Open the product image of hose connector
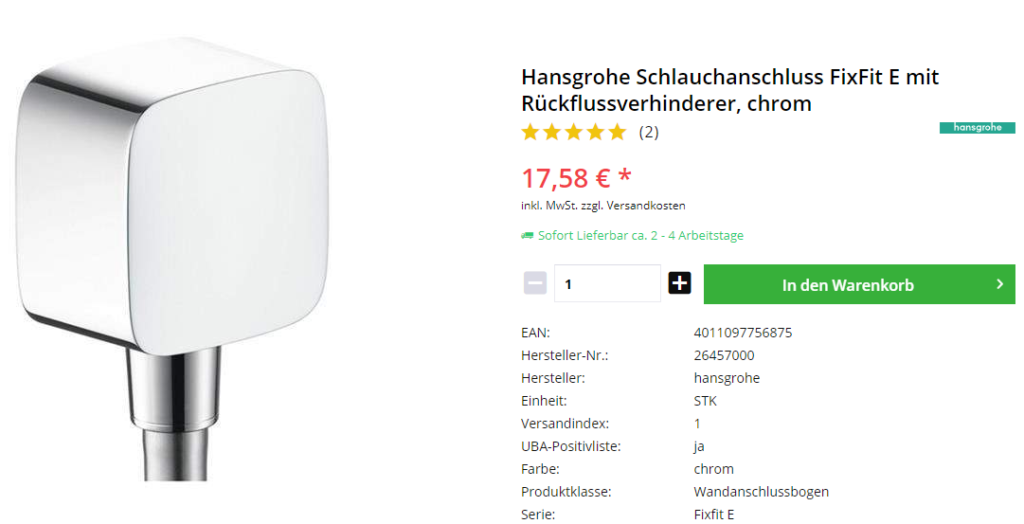Image resolution: width=1024 pixels, height=524 pixels. coord(172,259)
